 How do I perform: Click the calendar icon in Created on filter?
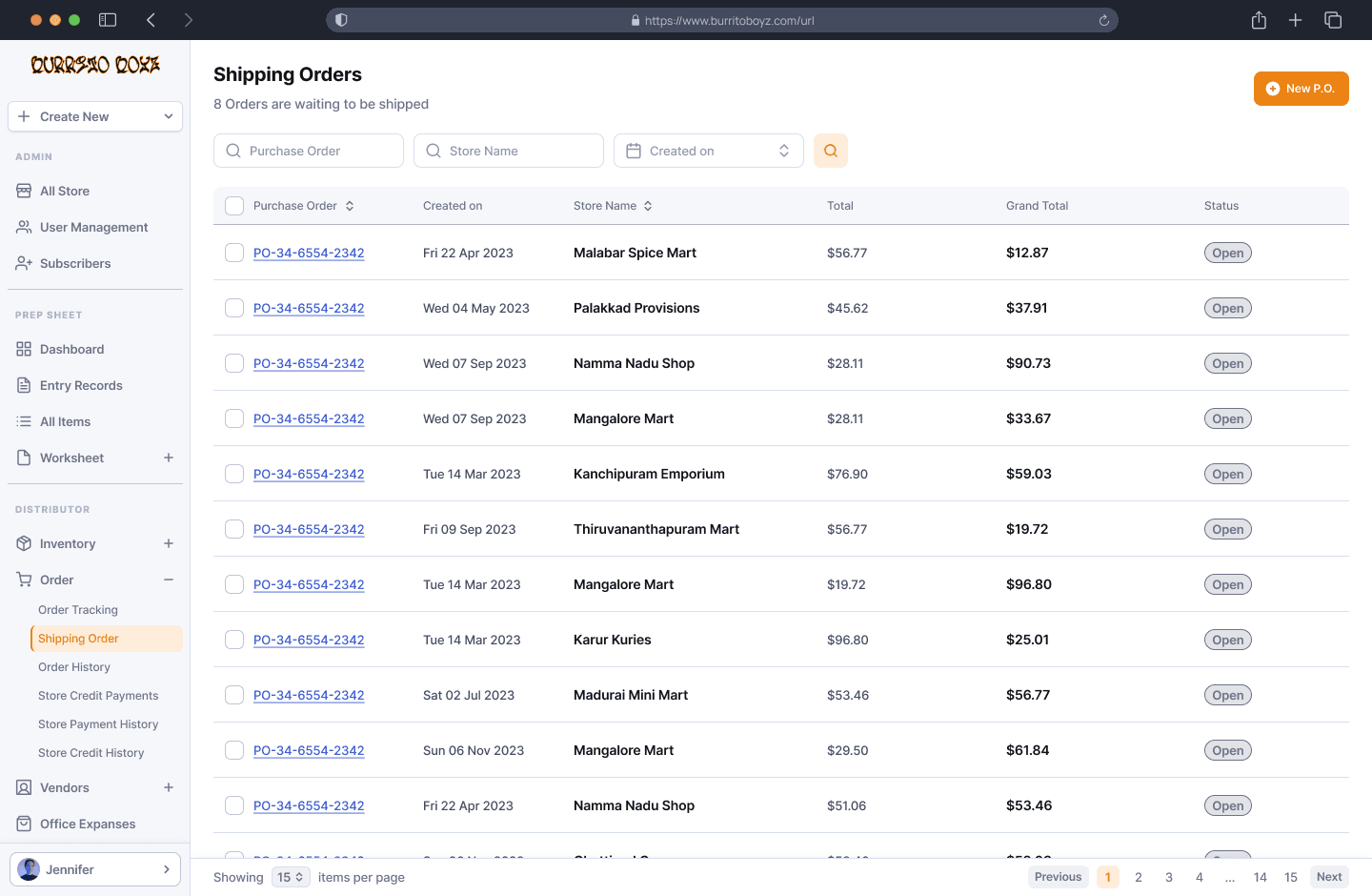(634, 151)
